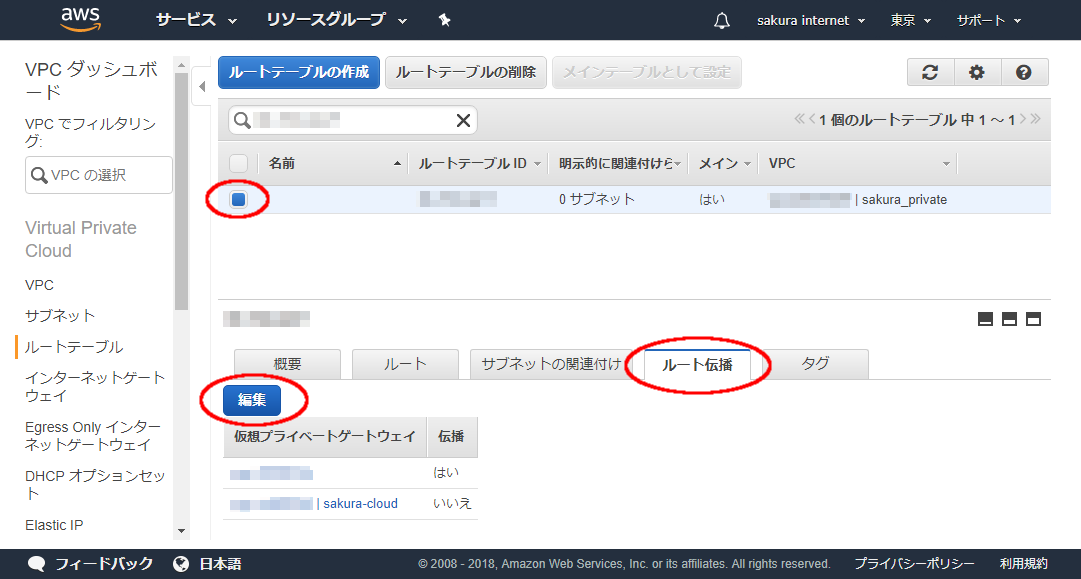Maximize the details pane layout icon
Image resolution: width=1081 pixels, height=579 pixels.
pos(1034,319)
